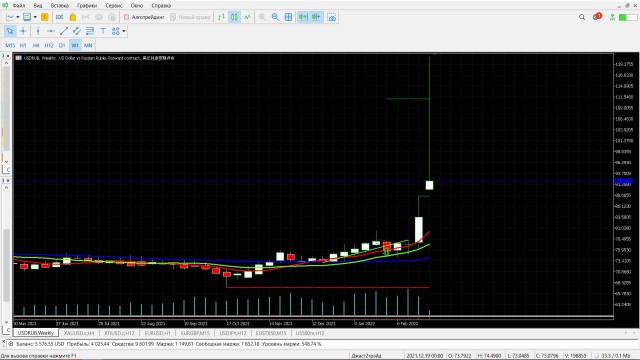This screenshot has height=360, width=640.
Task: Click the zoom in magnifier icon
Action: click(262, 17)
